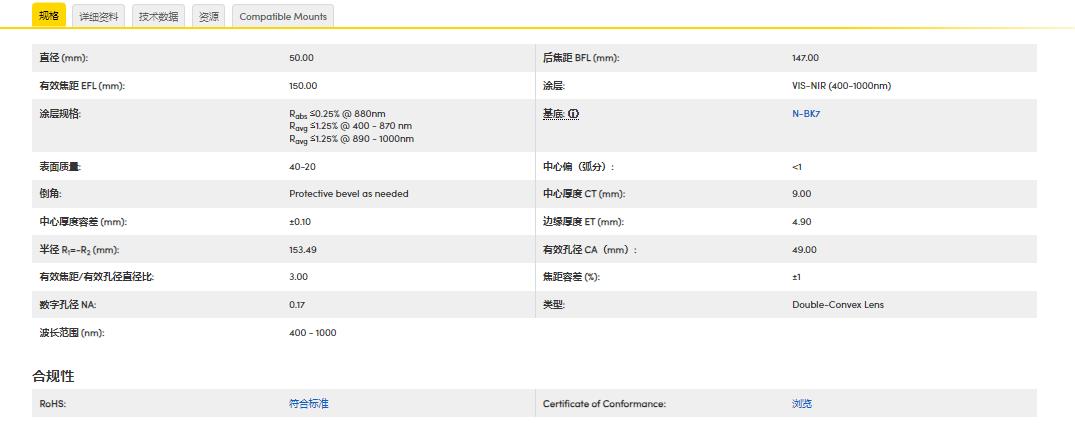Open the 详细资料 tab
This screenshot has width=1075, height=442.
(99, 16)
